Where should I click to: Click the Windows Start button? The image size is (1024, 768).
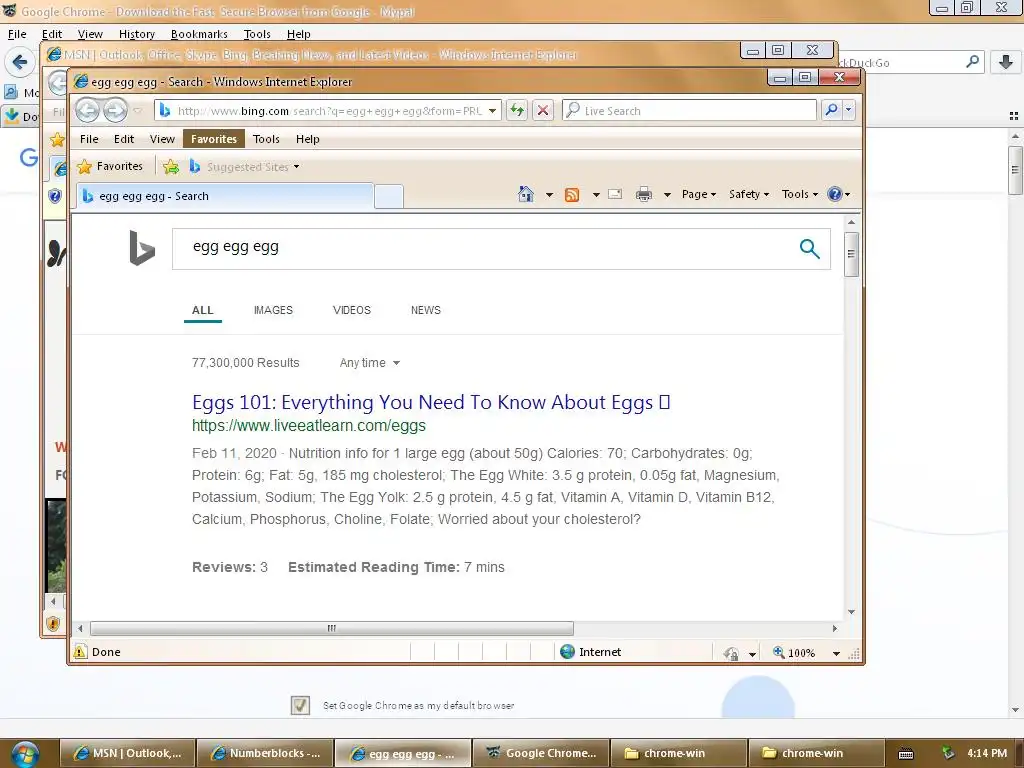point(25,754)
